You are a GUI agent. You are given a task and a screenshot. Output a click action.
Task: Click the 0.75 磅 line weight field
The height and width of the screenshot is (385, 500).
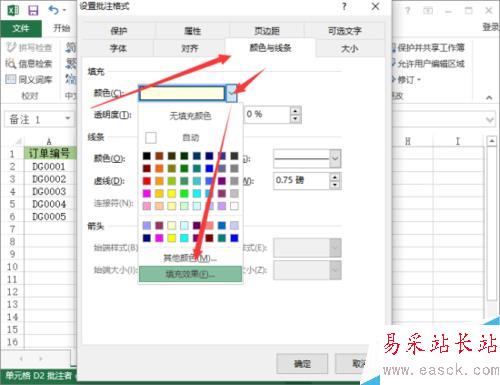coord(301,181)
